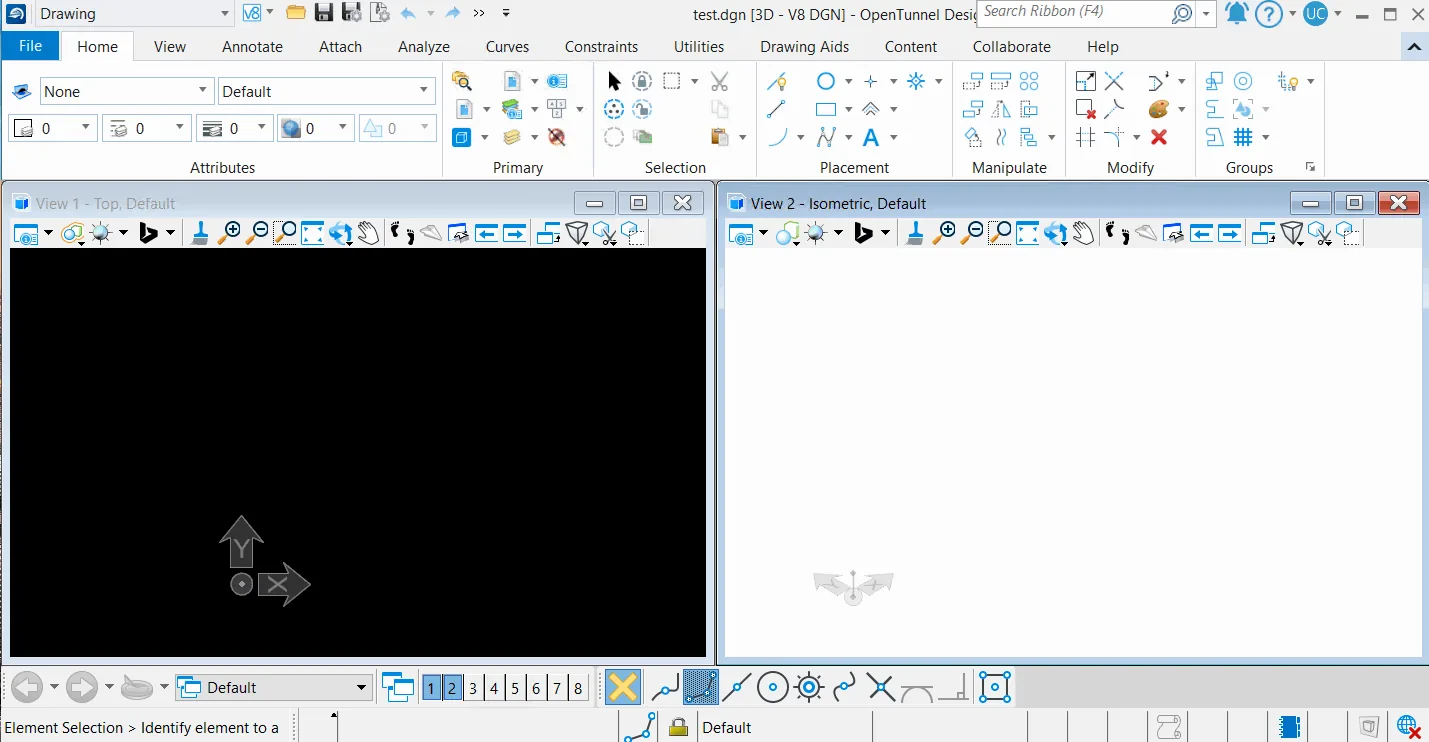This screenshot has height=742, width=1429.
Task: Click the Undo arrow button
Action: pos(408,13)
